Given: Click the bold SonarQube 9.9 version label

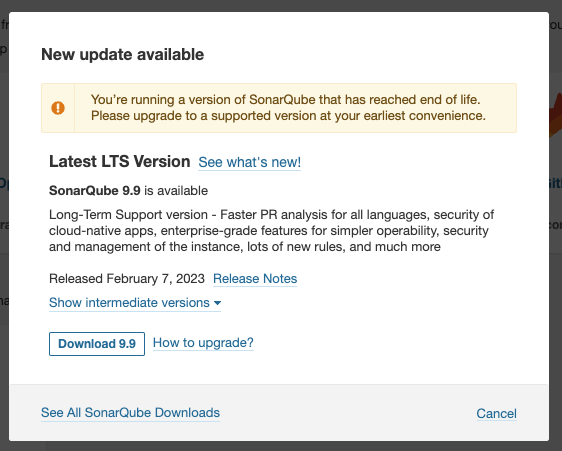Looking at the screenshot, I should click(x=95, y=191).
